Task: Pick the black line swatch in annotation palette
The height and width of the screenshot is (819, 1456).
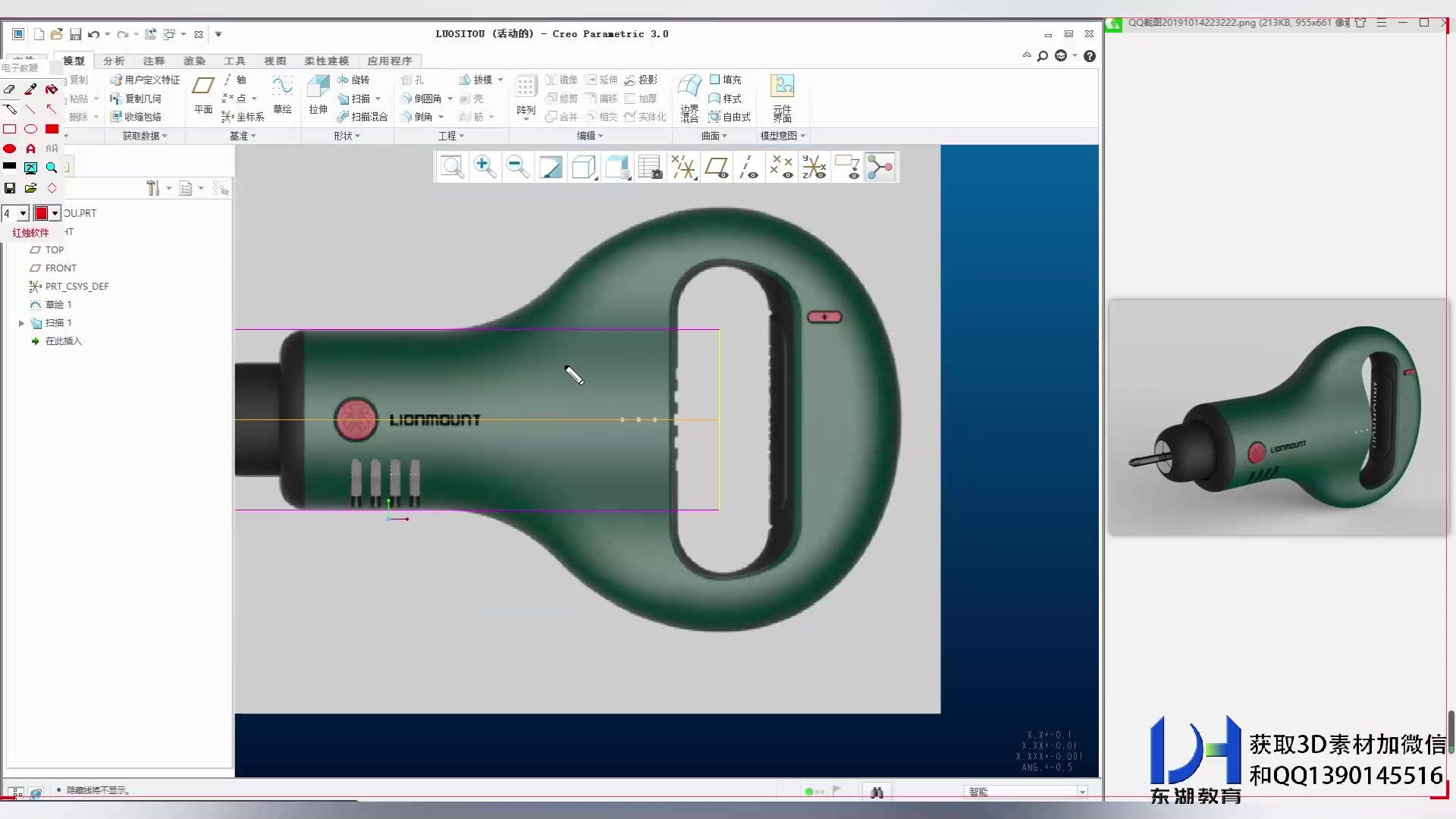Action: [10, 167]
